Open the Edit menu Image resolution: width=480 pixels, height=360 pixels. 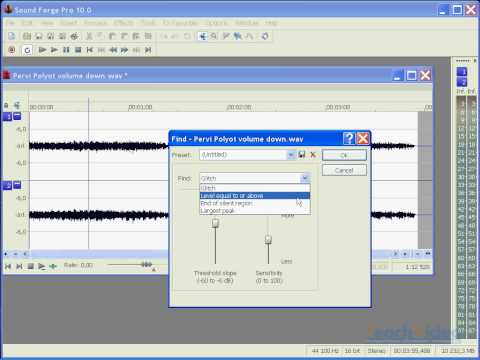(27, 23)
